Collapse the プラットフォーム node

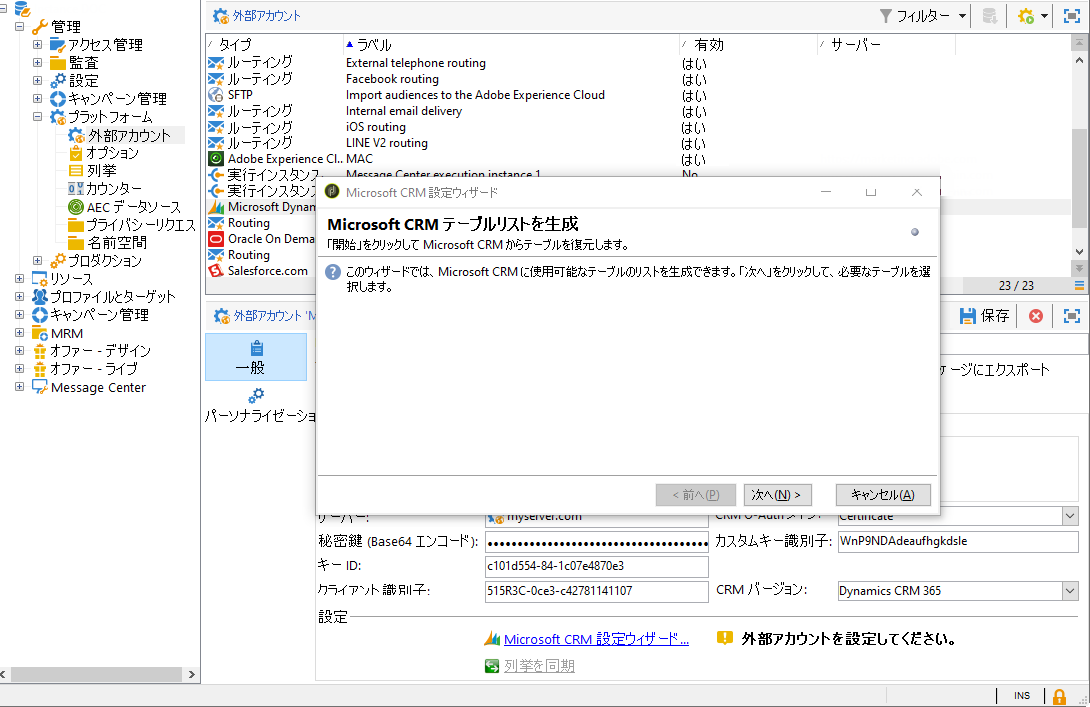(x=38, y=117)
